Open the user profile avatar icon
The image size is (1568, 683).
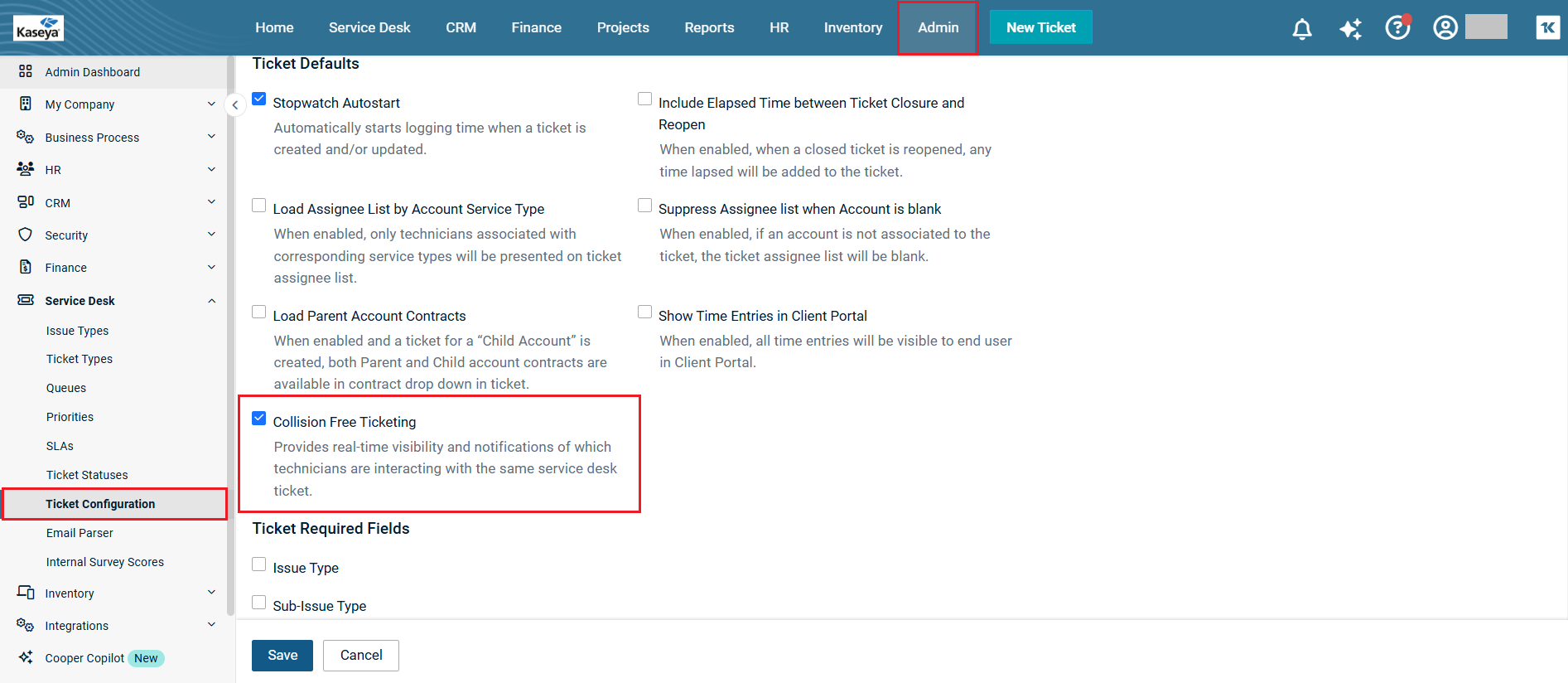tap(1445, 28)
